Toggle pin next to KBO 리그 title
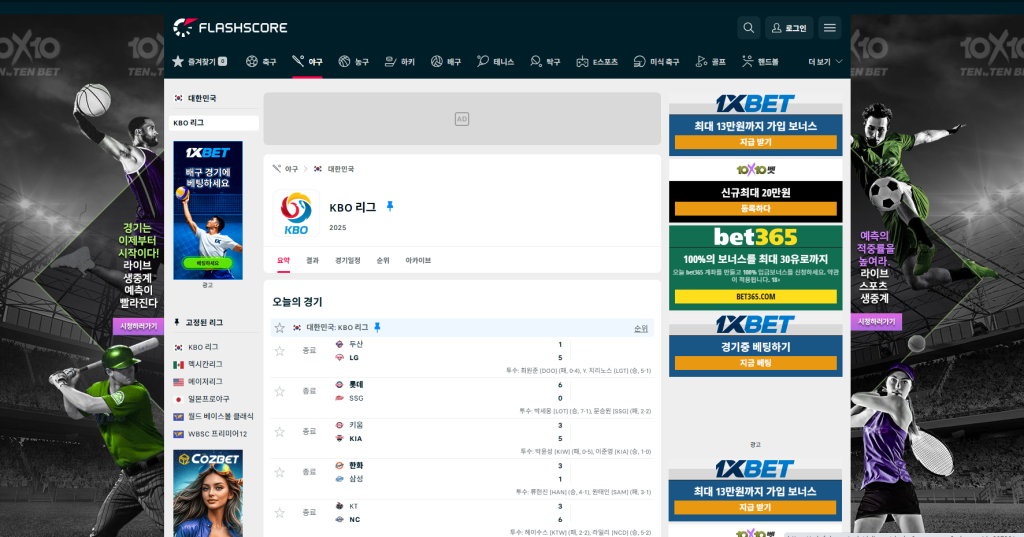Image resolution: width=1024 pixels, height=537 pixels. [x=390, y=206]
